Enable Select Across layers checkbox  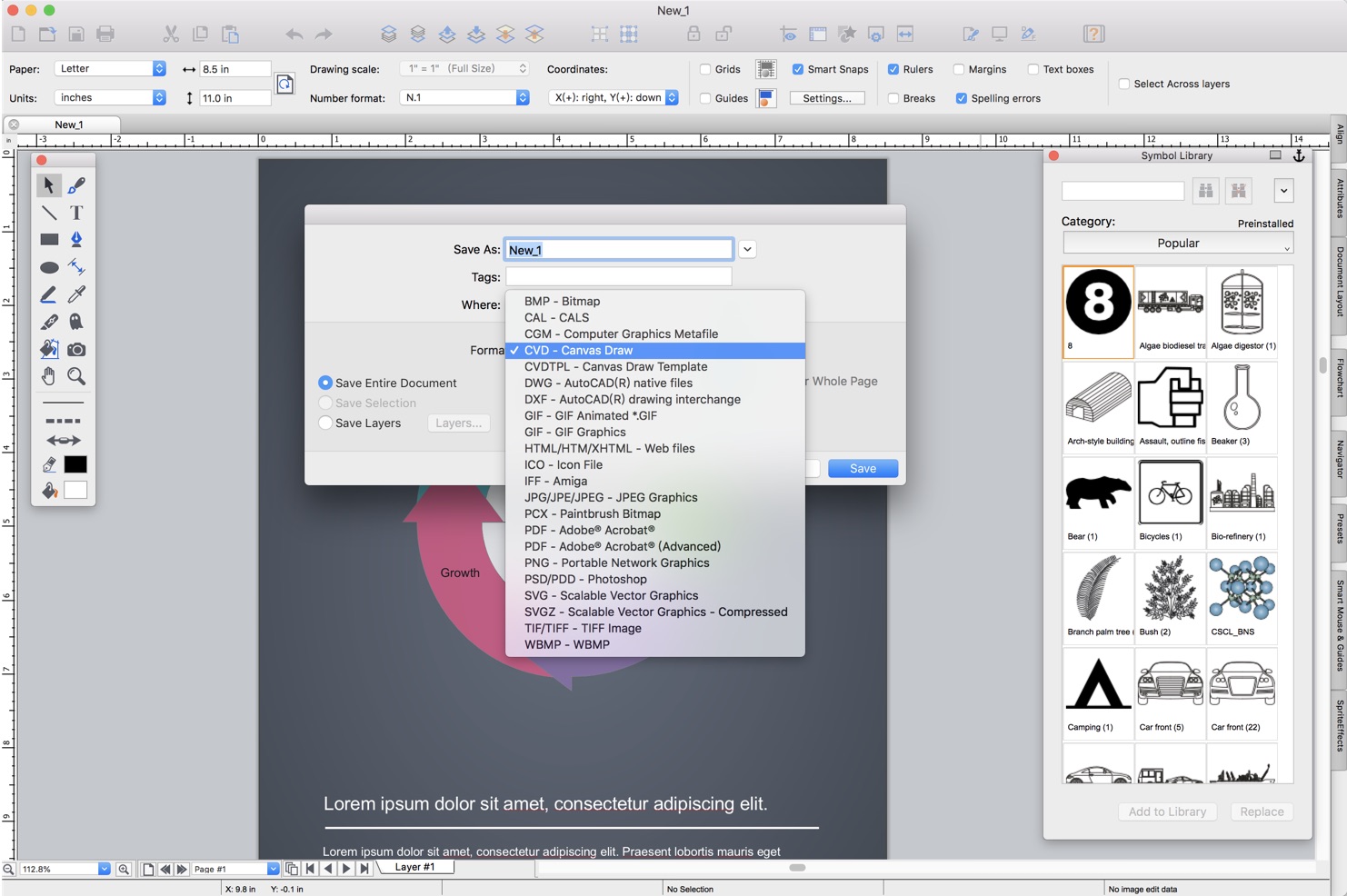tap(1124, 84)
